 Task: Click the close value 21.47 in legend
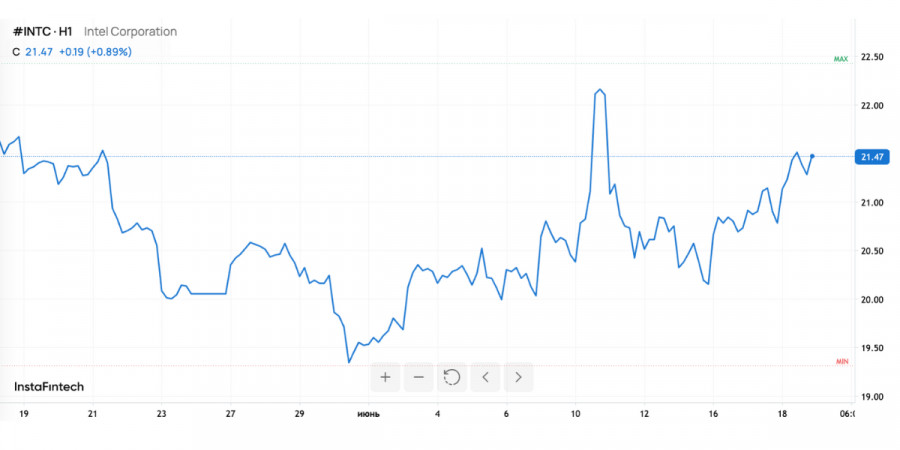tap(39, 52)
